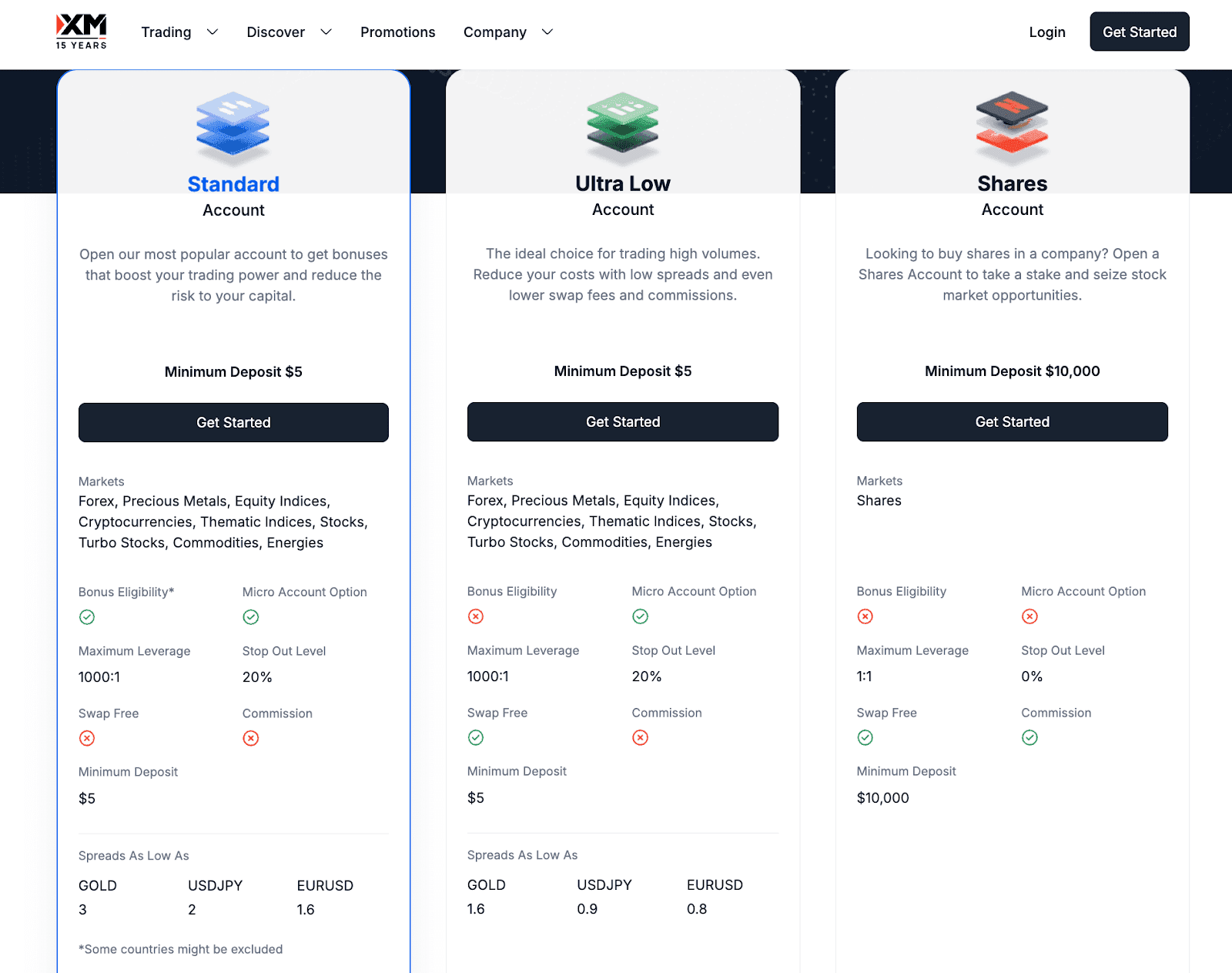Viewport: 1232px width, 973px height.
Task: Click the green Ultra Low account stack icon
Action: pos(623,128)
